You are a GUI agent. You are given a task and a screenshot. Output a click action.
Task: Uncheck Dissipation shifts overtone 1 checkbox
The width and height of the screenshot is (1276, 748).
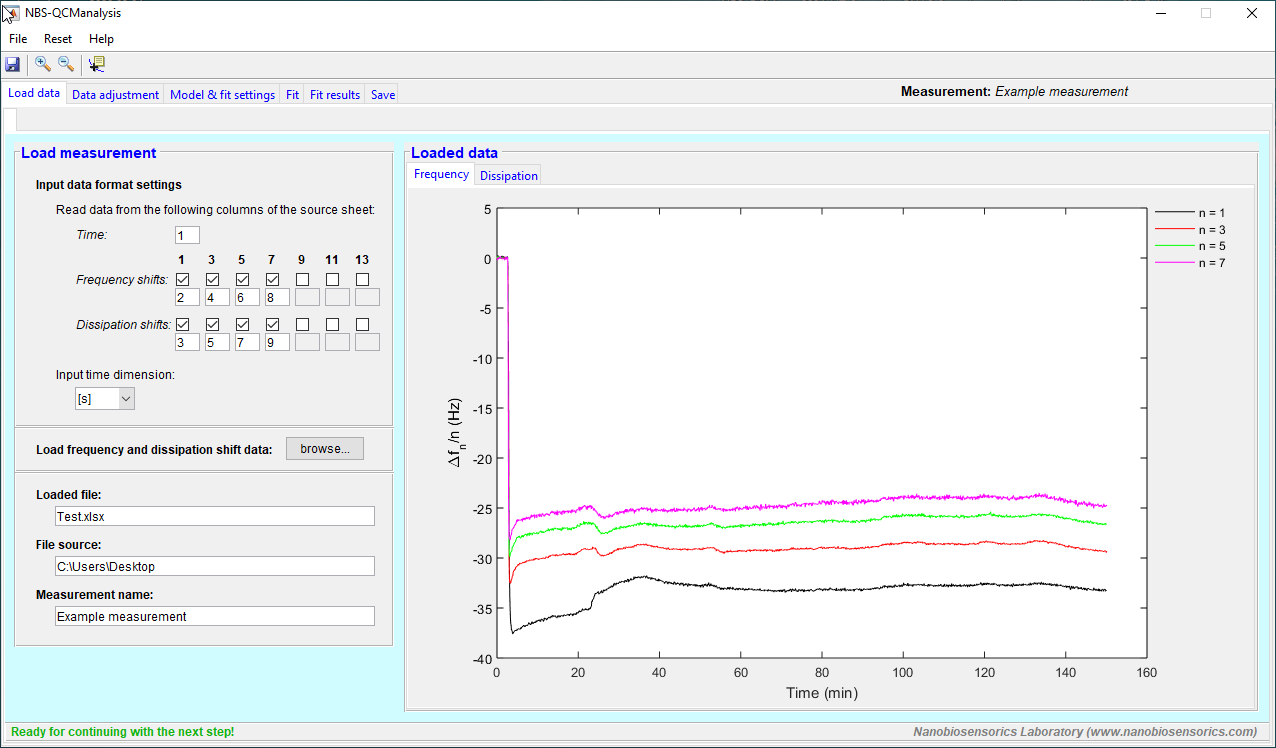(182, 325)
